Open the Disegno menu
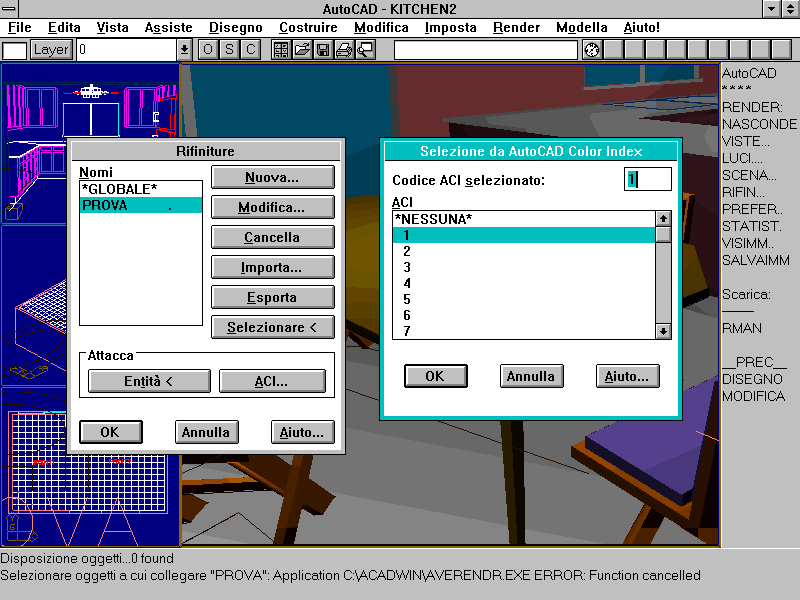This screenshot has width=800, height=600. click(236, 27)
